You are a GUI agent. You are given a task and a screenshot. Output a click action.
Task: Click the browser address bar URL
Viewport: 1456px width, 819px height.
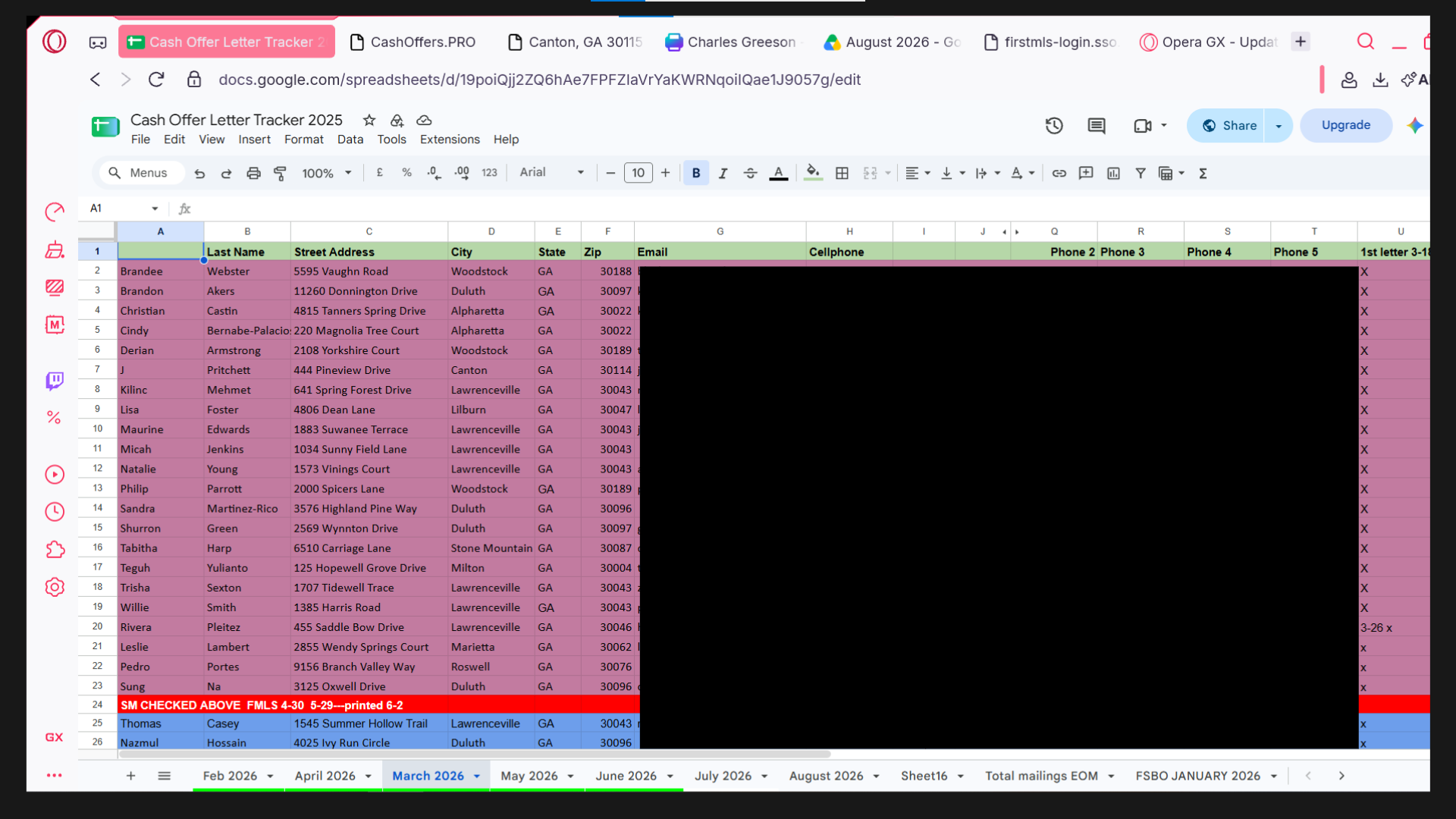539,80
